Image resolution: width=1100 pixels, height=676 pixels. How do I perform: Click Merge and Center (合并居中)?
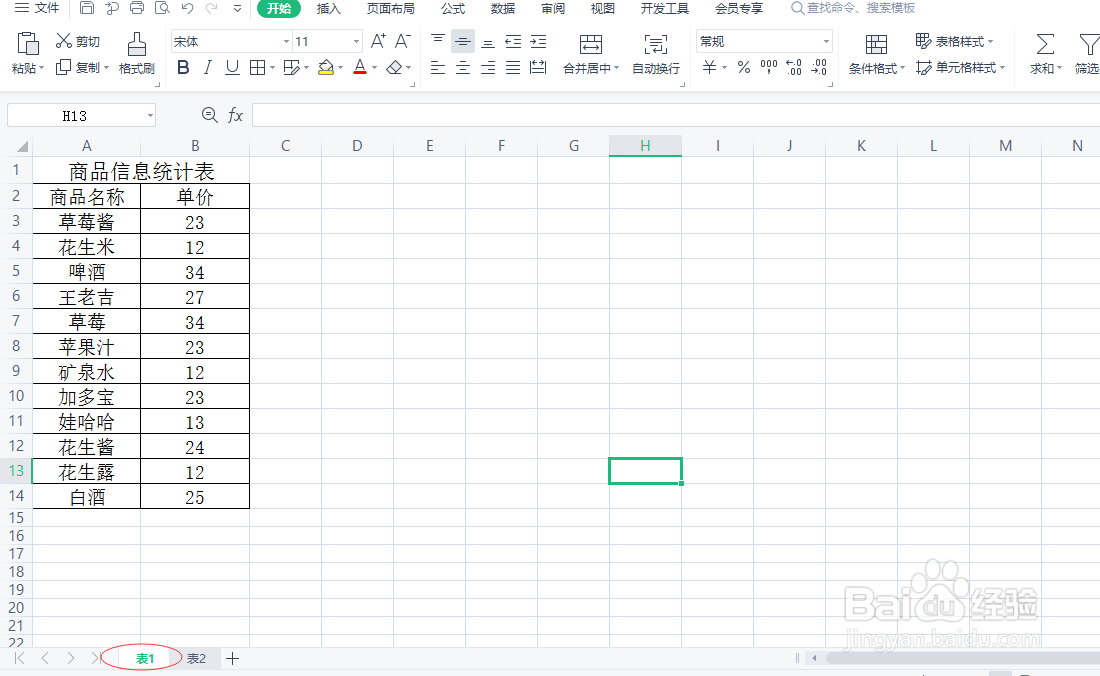[x=591, y=55]
